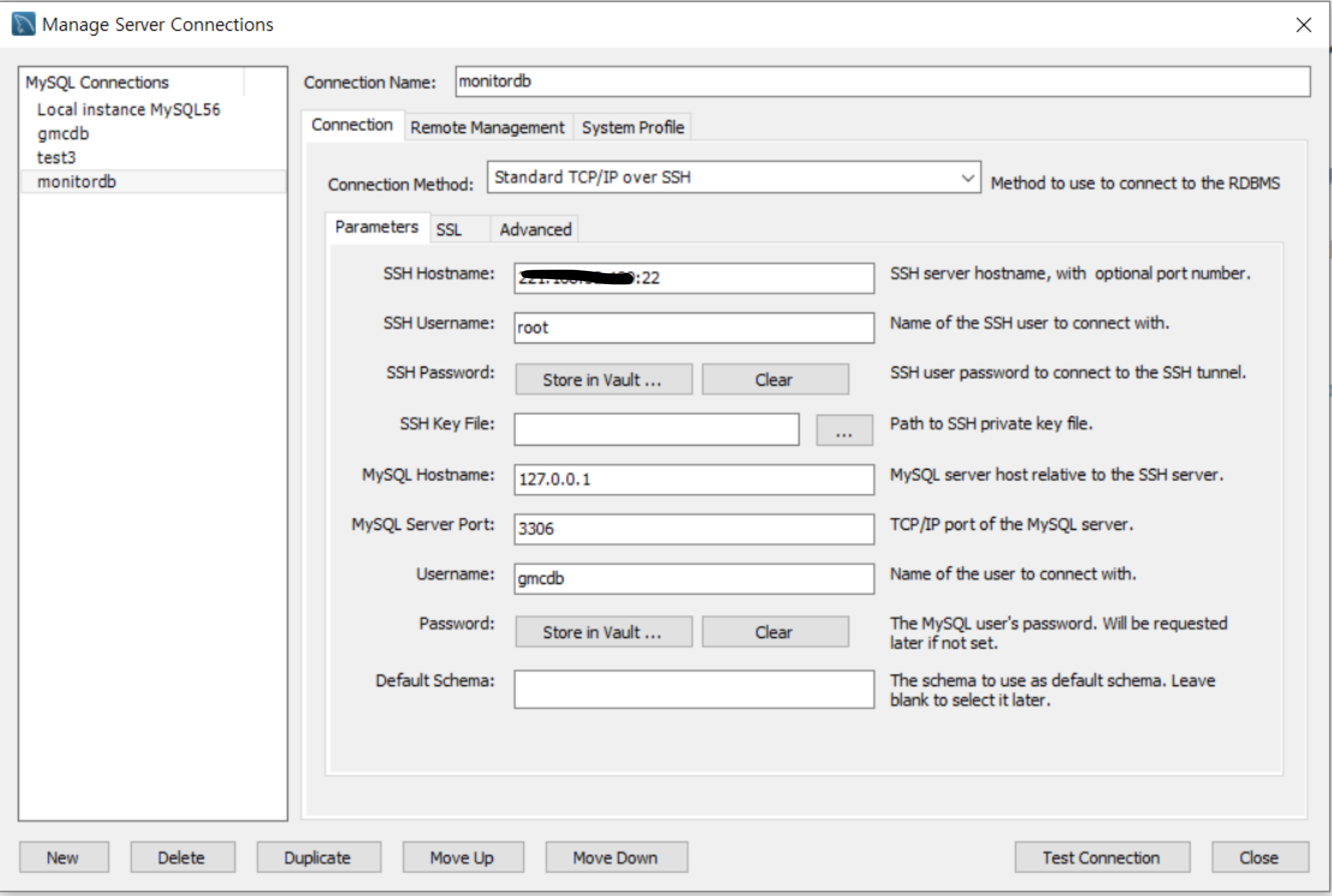Store the MySQL password in vault
Screen dimensions: 1332x896
pyautogui.click(x=603, y=632)
